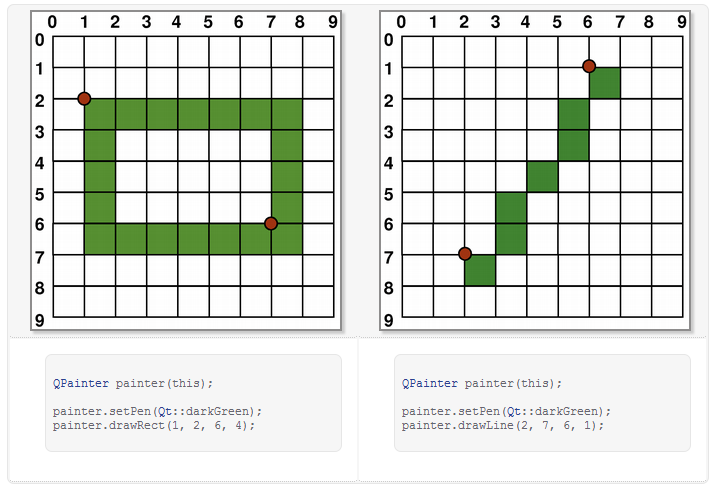Image resolution: width=716 pixels, height=489 pixels.
Task: Click the painter.drawRect(1, 2, 6, 4) code line
Action: click(154, 425)
